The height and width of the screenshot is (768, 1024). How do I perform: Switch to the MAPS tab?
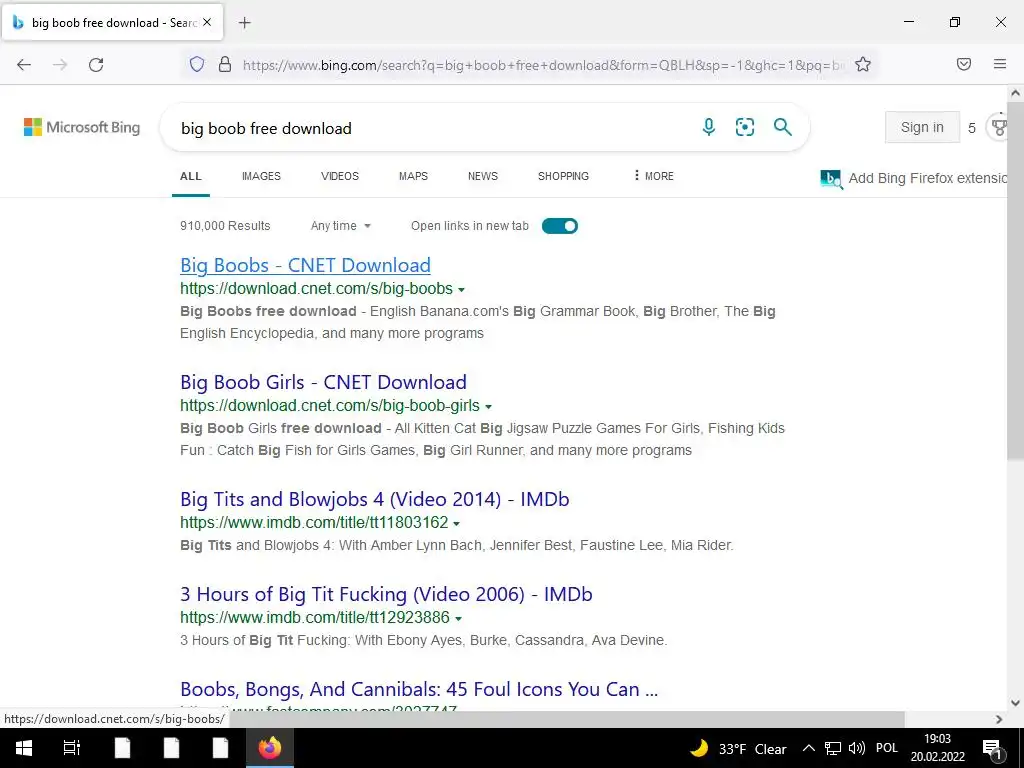pyautogui.click(x=413, y=176)
